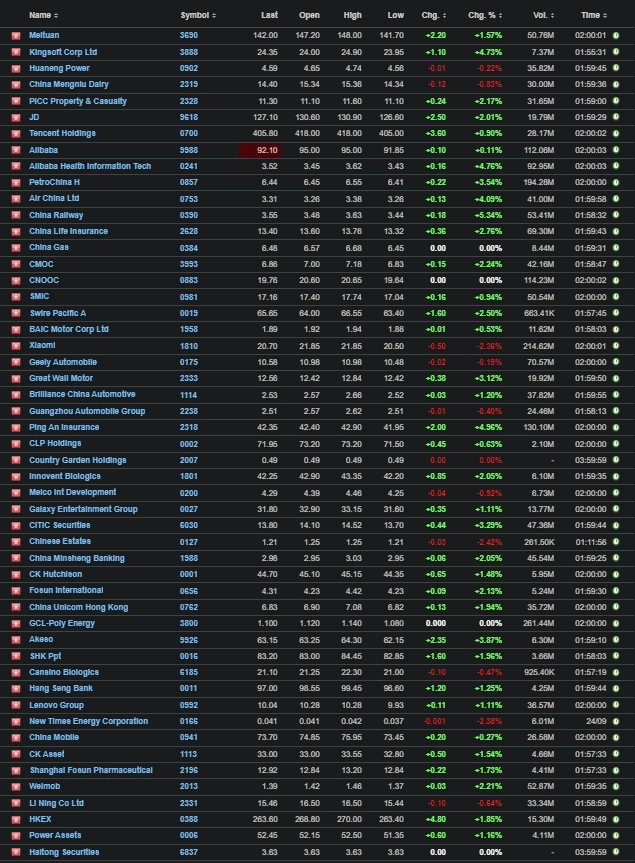Screen dimensions: 635x863
Task: Click the clock status icon in Hang Seng Bank row
Action: click(616, 689)
